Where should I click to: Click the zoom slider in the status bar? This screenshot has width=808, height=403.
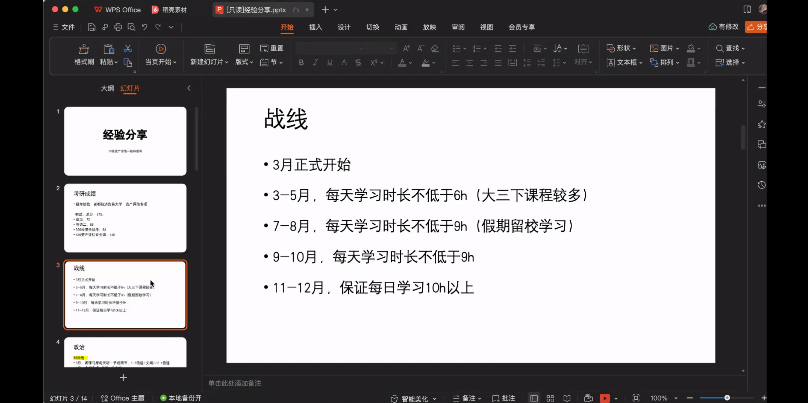click(x=728, y=397)
